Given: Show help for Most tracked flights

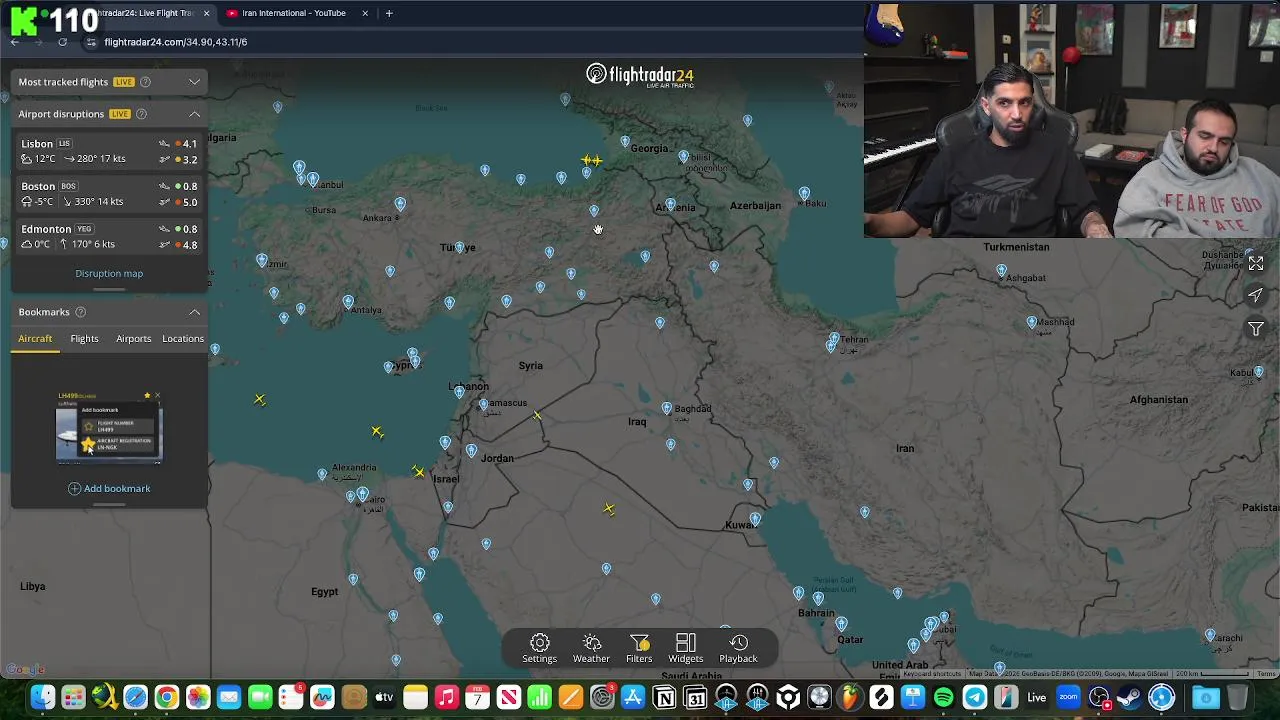Looking at the screenshot, I should [x=145, y=82].
